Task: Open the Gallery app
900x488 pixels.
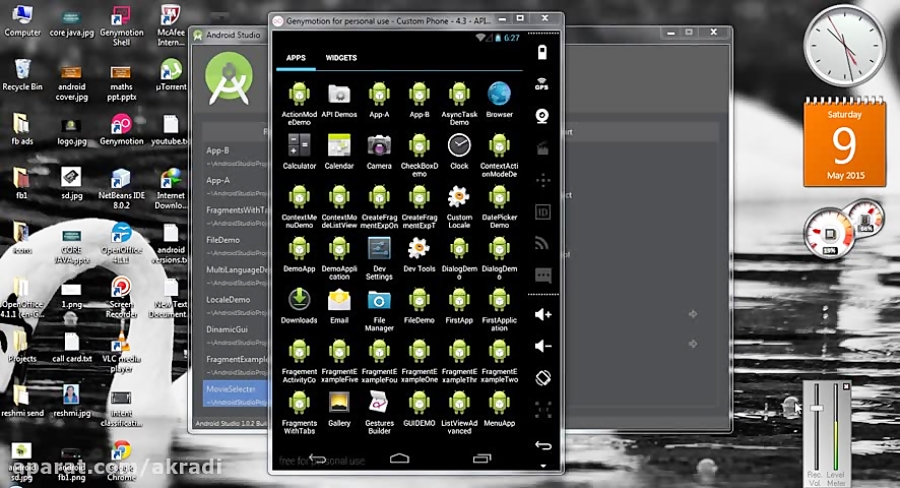Action: click(339, 409)
